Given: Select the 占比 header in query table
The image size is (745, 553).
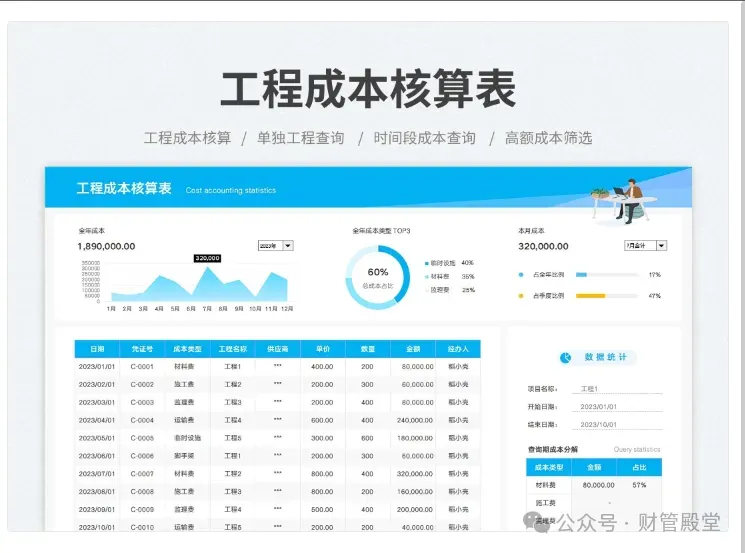Looking at the screenshot, I should point(640,467).
